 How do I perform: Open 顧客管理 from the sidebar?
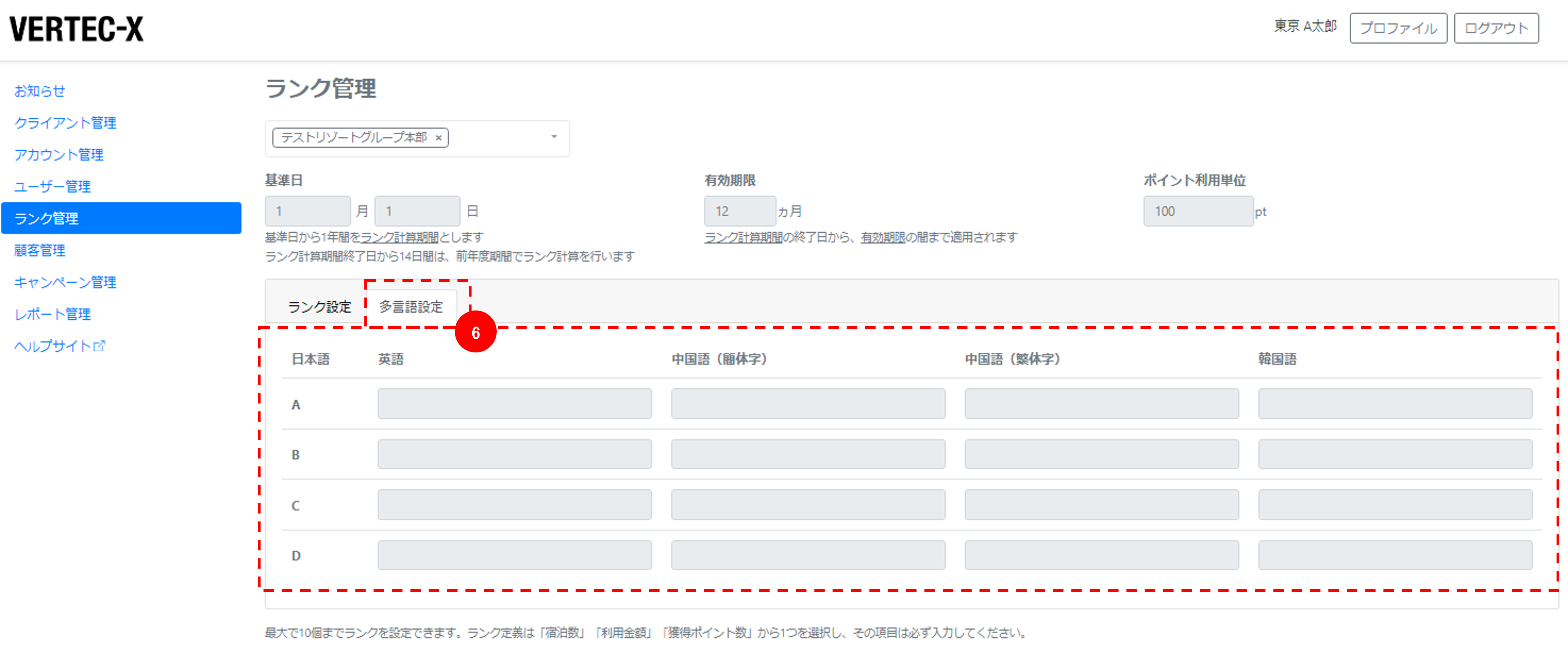pyautogui.click(x=40, y=250)
